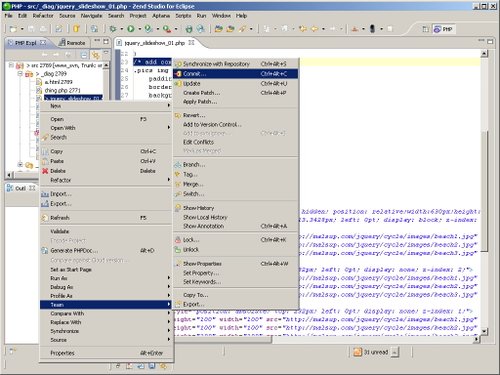Image resolution: width=500 pixels, height=375 pixels.
Task: Open the External Tools dropdown arrow
Action: click(176, 29)
